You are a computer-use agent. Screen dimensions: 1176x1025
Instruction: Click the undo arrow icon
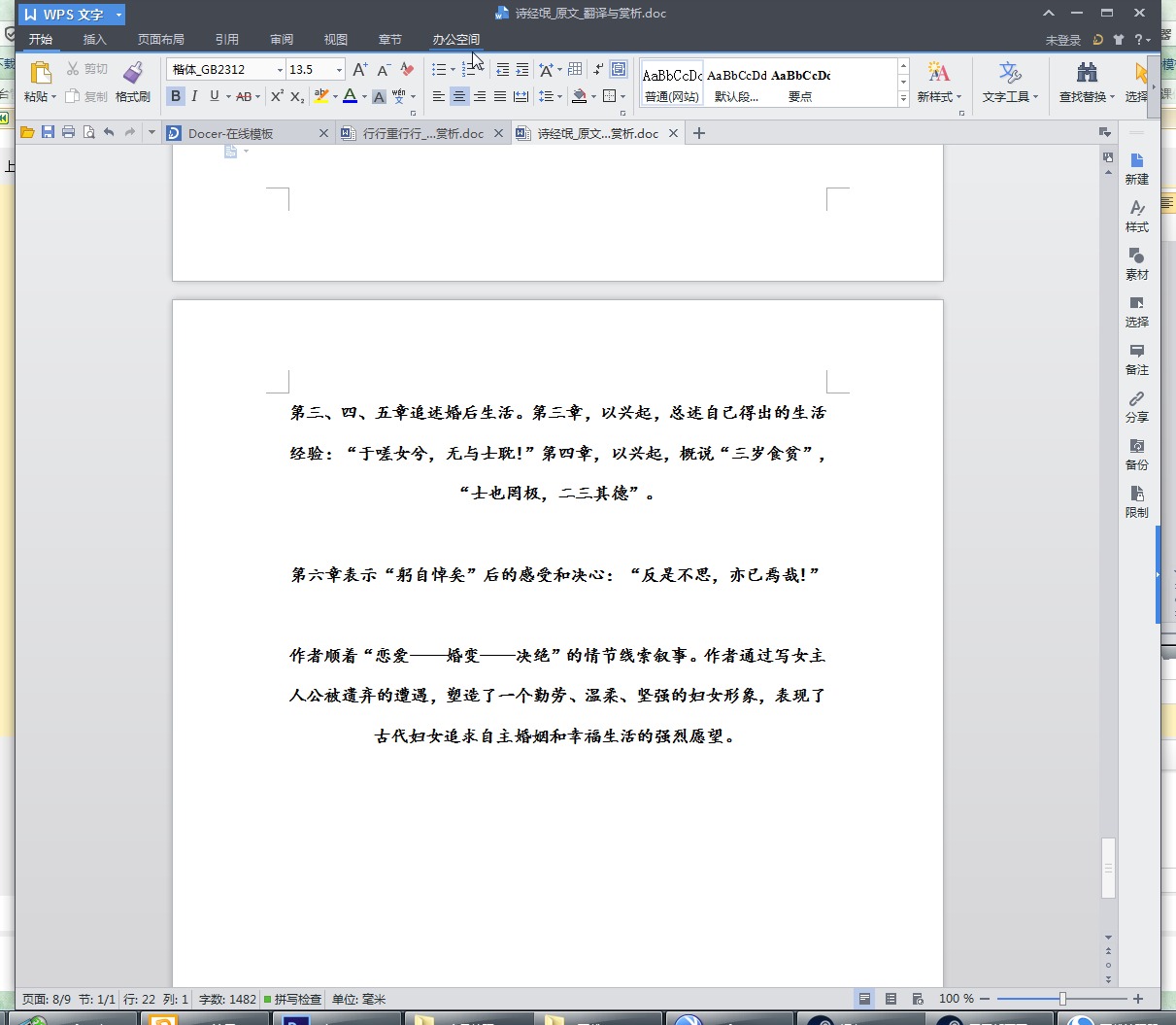109,132
